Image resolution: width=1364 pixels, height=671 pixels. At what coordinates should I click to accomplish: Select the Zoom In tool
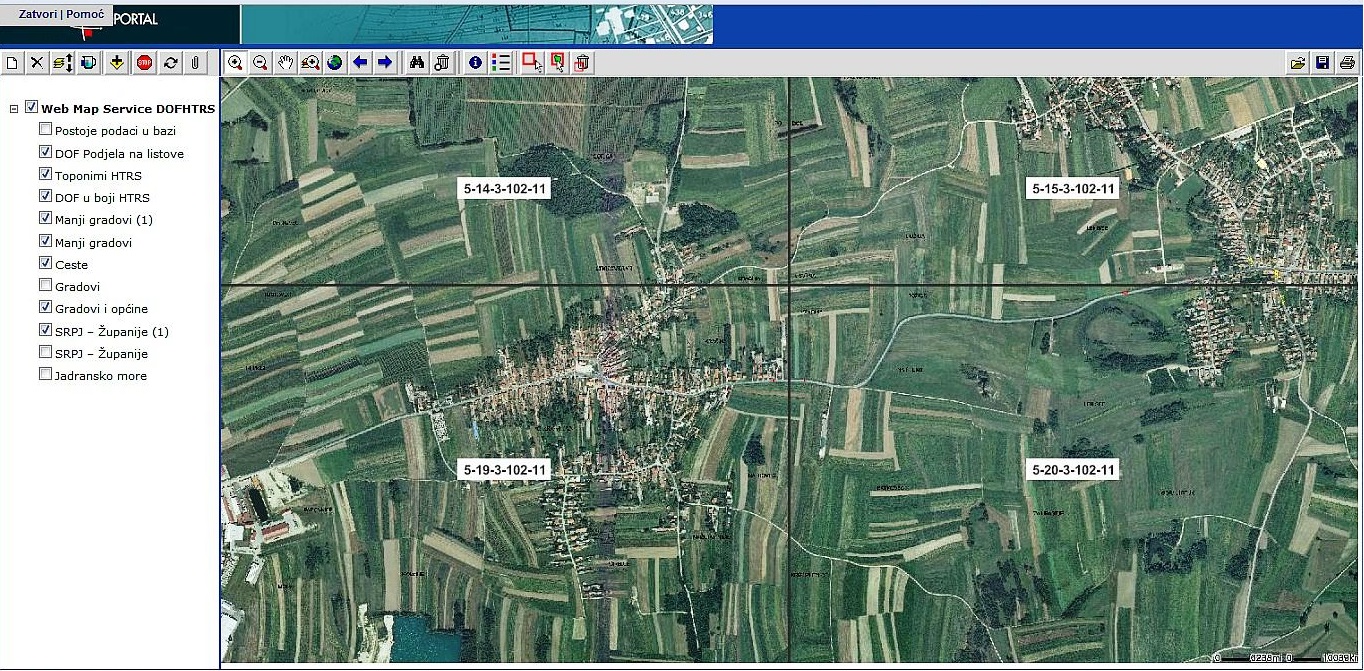click(x=236, y=62)
